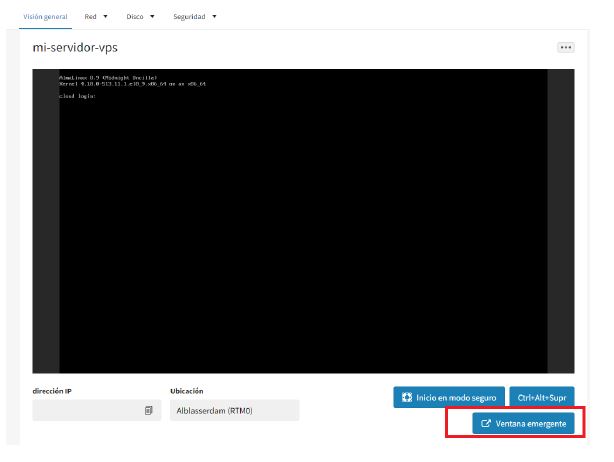Start Inicio en modo seguro
The height and width of the screenshot is (462, 614).
449,397
